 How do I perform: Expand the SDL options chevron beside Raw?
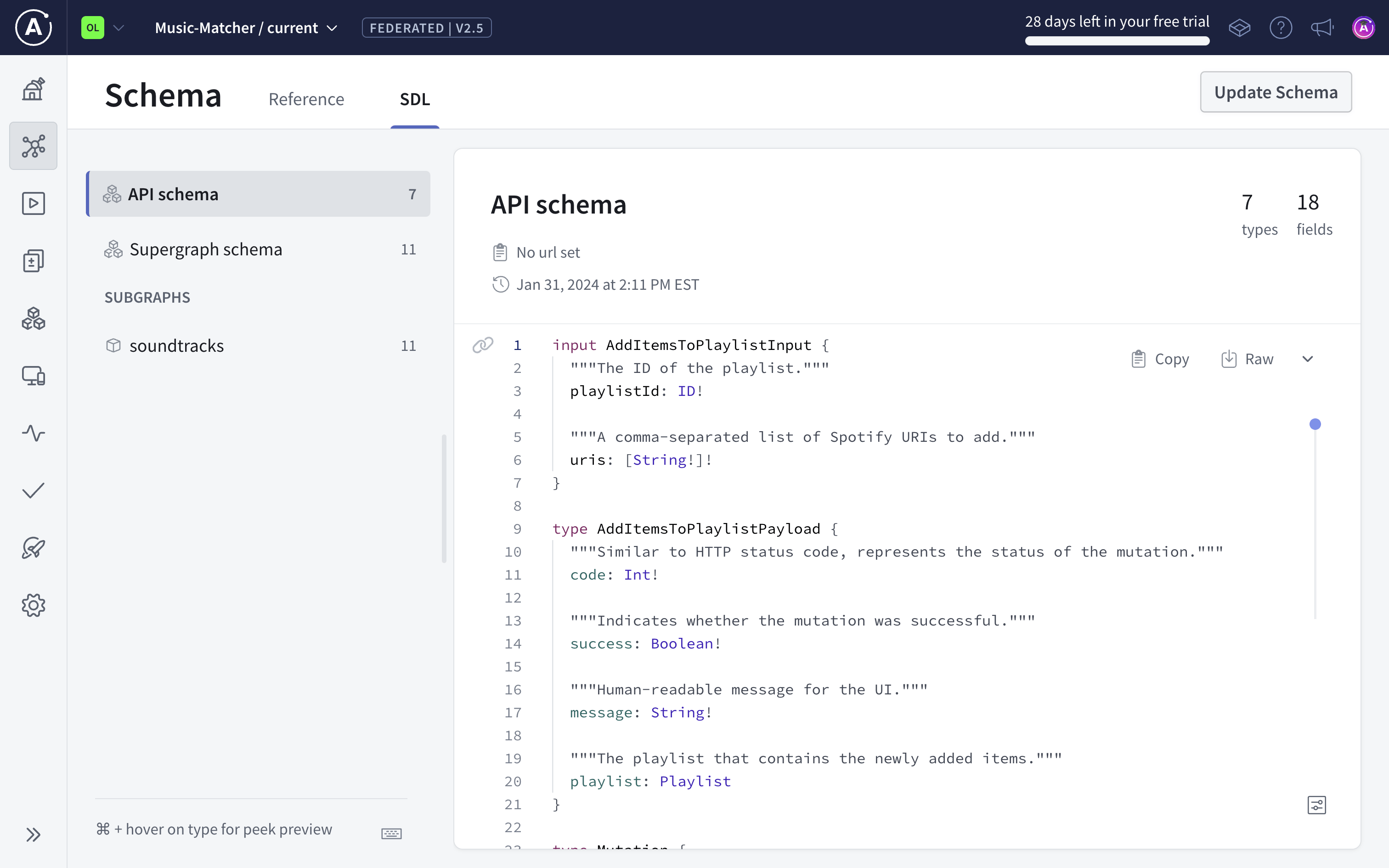click(x=1308, y=358)
